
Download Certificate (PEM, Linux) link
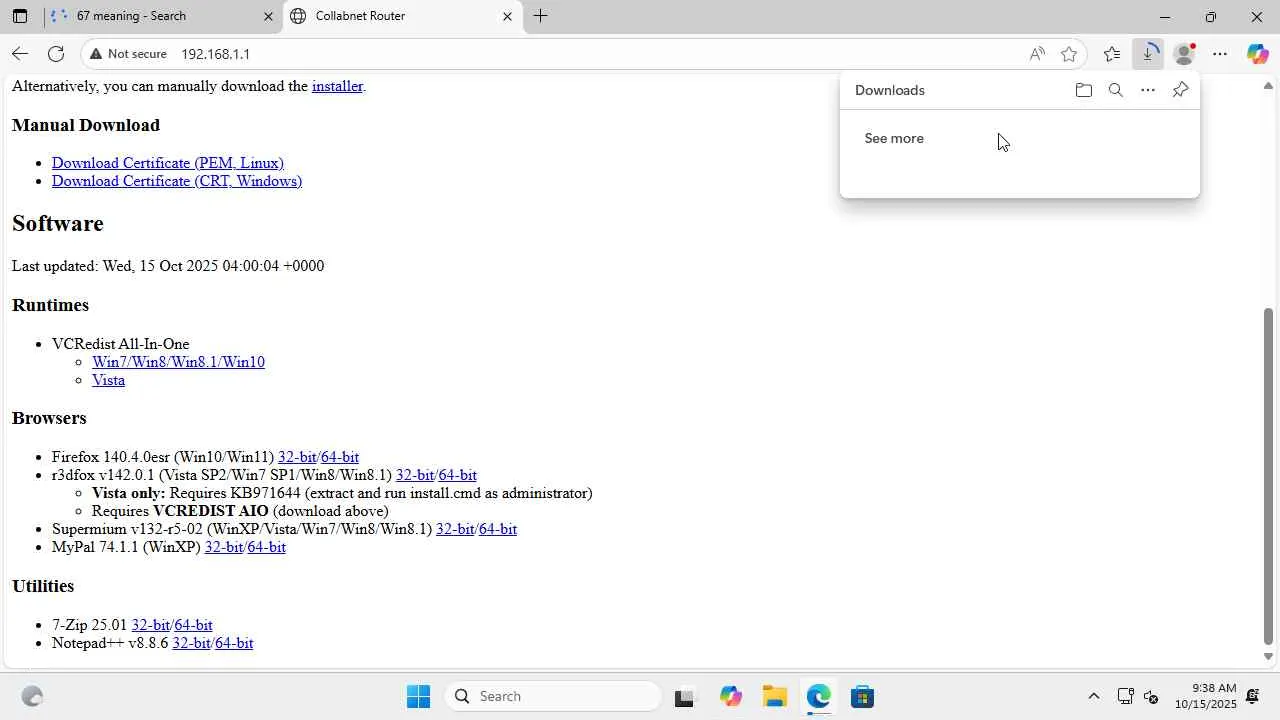[168, 163]
